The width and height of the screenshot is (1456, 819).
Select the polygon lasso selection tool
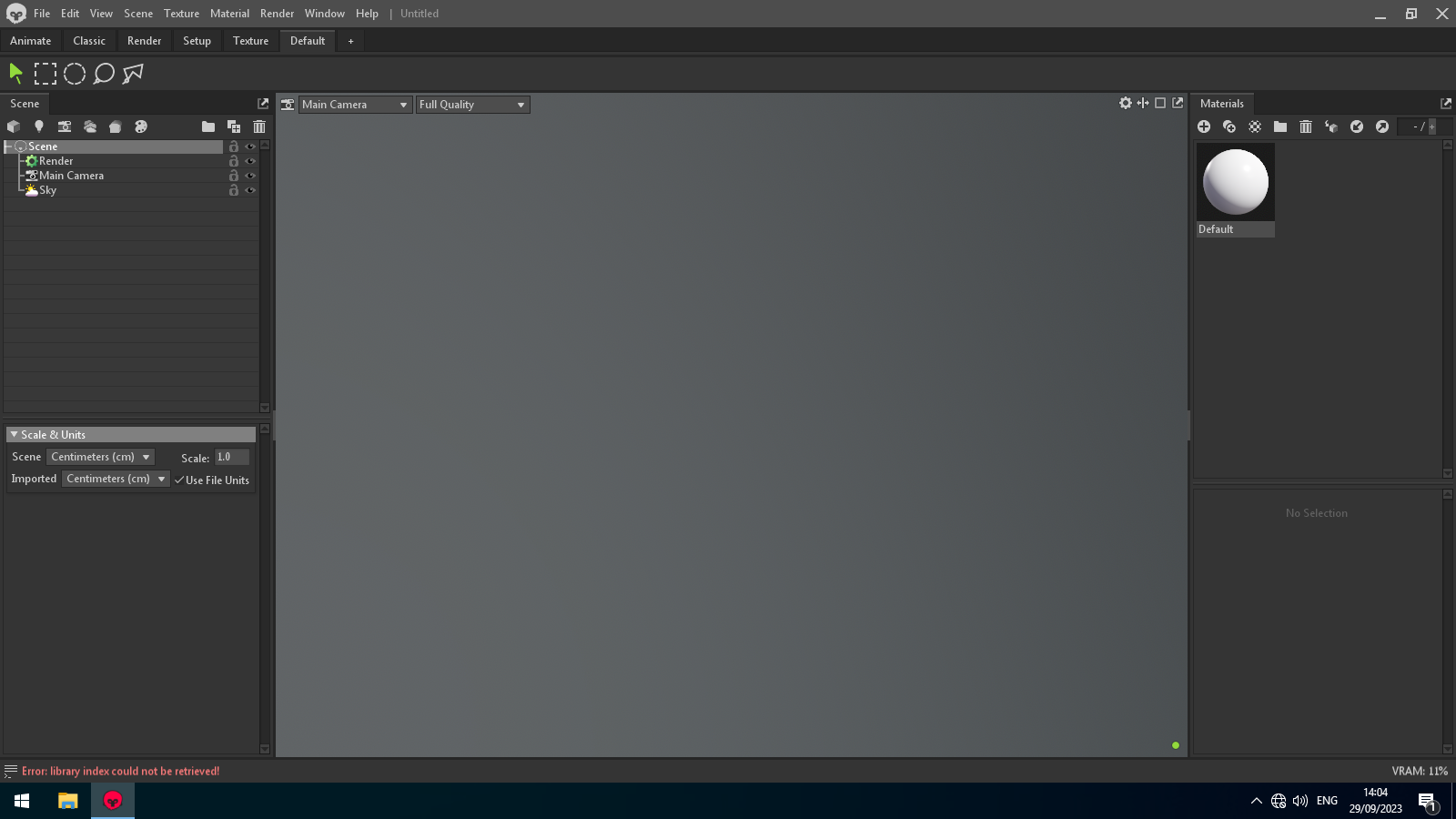(x=133, y=74)
